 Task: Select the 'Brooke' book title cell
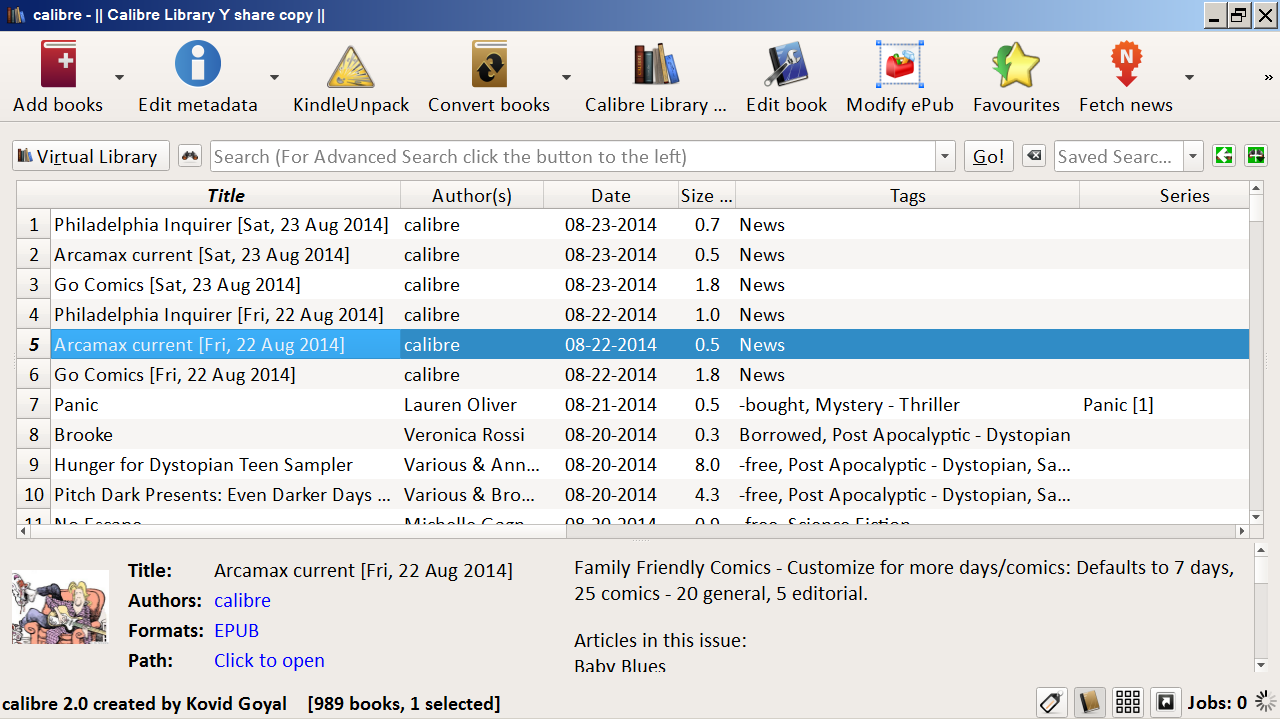click(x=226, y=435)
